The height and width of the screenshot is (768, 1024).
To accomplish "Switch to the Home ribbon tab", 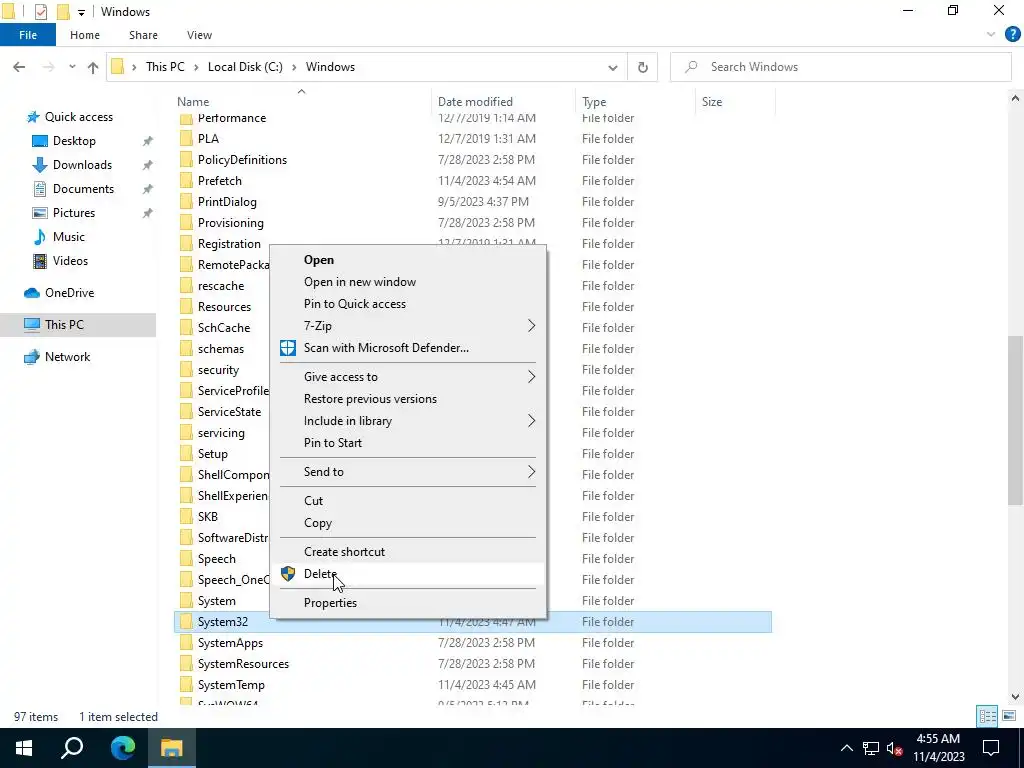I will pos(85,35).
